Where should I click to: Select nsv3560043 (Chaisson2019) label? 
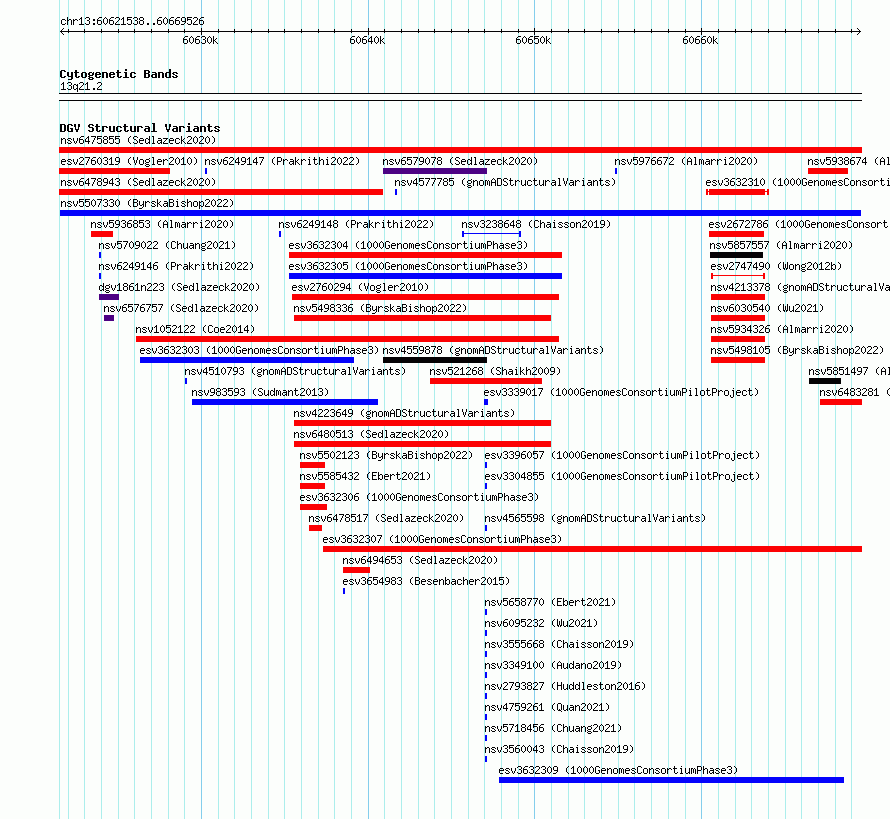click(560, 749)
